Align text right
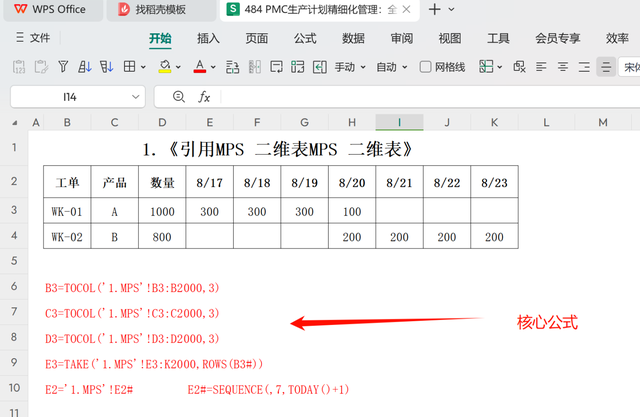The height and width of the screenshot is (417, 640). pos(584,67)
